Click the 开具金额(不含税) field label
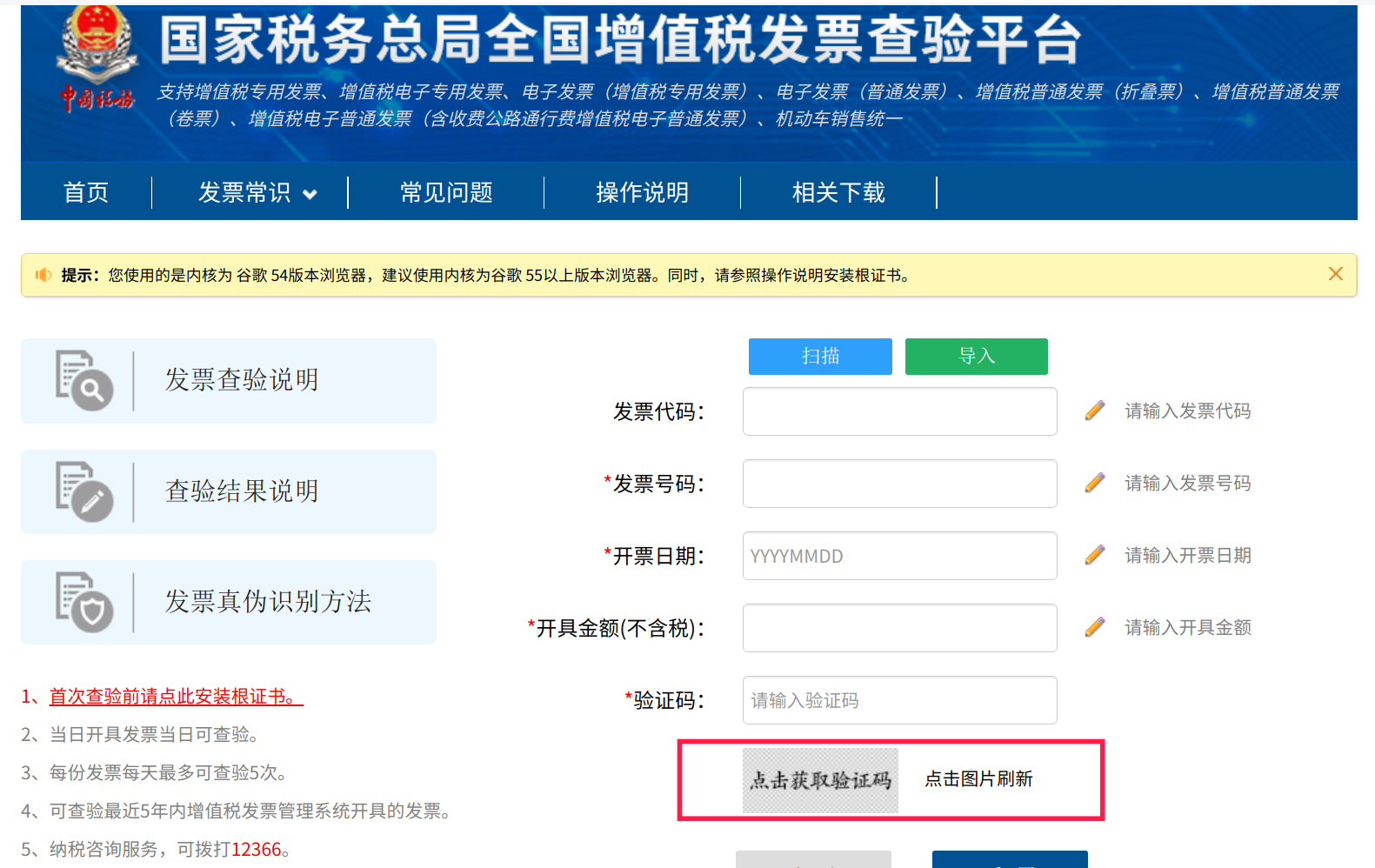1375x868 pixels. 616,628
